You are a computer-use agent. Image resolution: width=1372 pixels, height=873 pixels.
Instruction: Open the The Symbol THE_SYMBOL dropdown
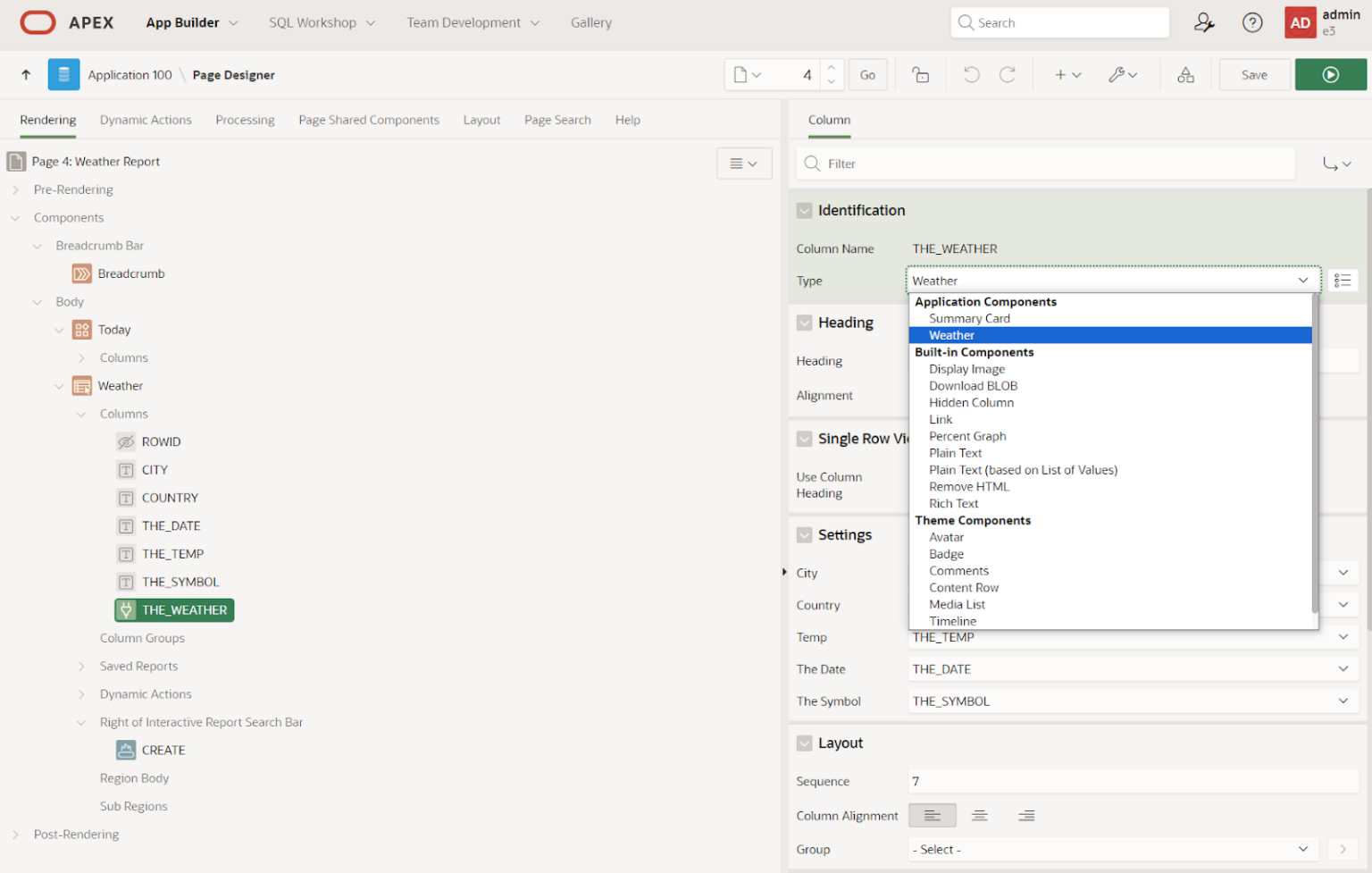point(1134,701)
